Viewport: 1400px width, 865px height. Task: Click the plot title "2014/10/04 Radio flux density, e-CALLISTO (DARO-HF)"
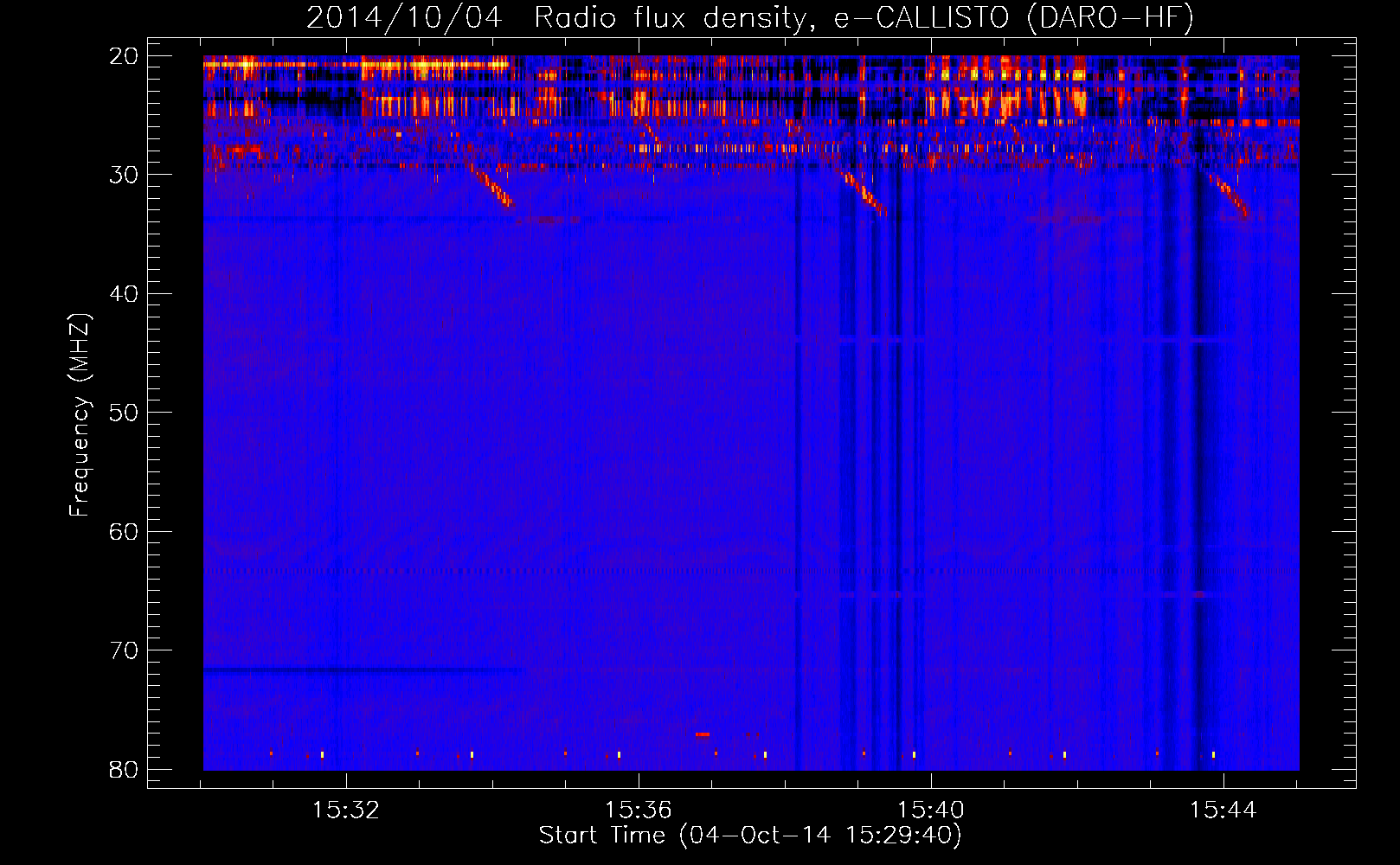click(750, 17)
